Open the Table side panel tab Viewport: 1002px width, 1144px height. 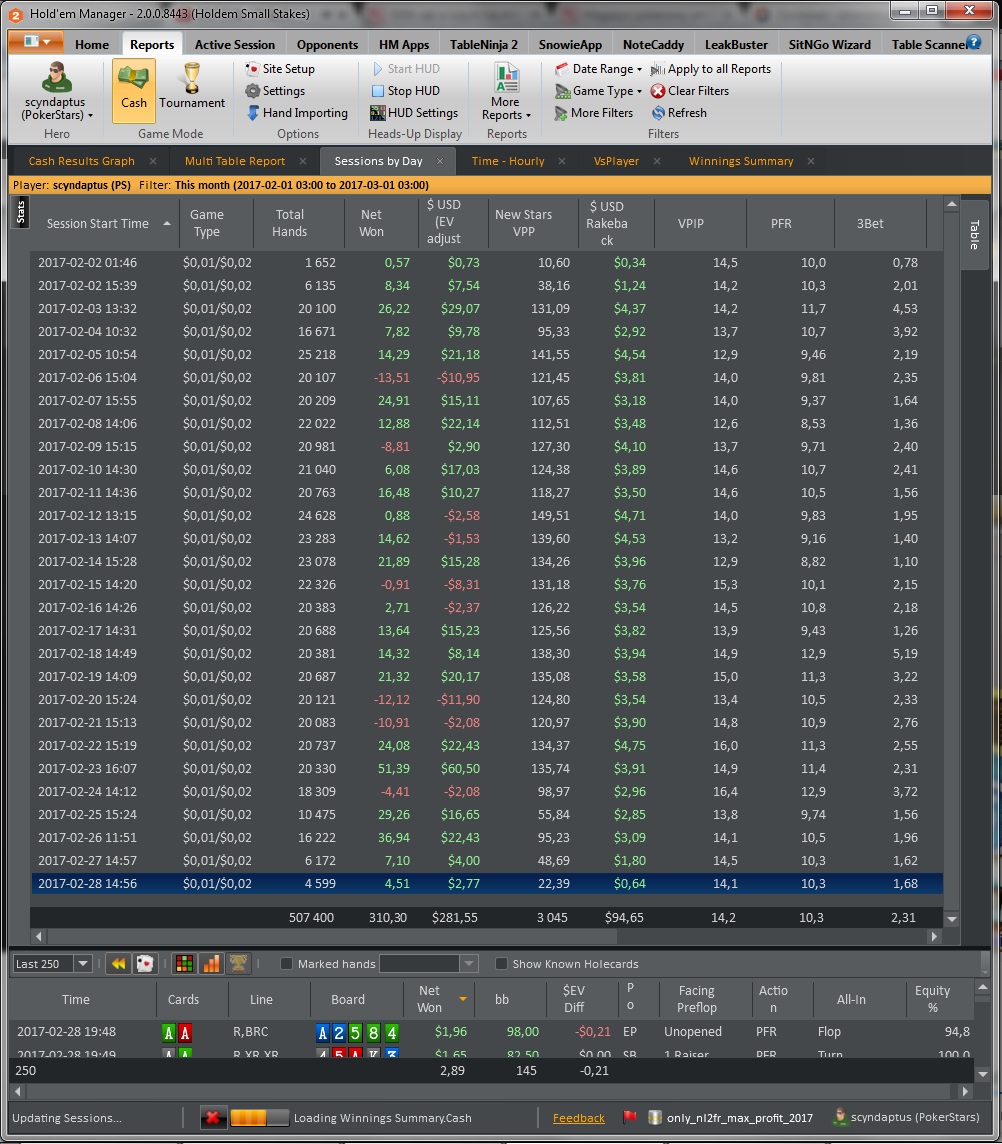pos(974,235)
